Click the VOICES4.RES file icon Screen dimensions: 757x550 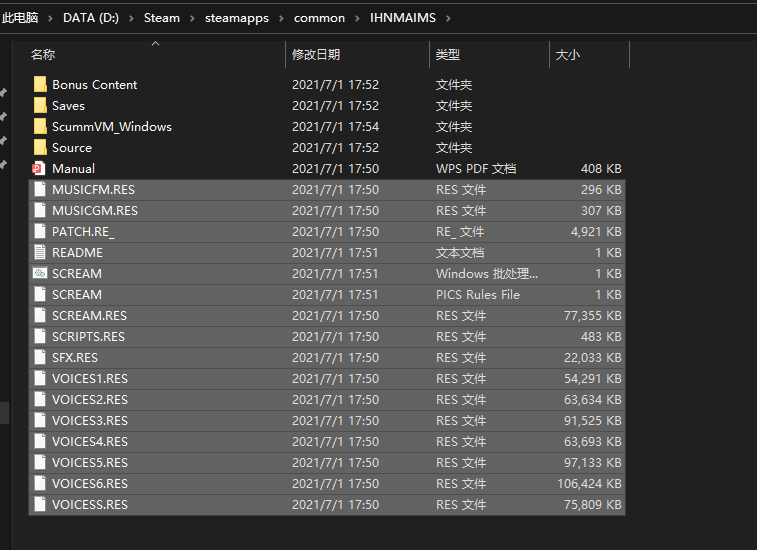pos(40,441)
